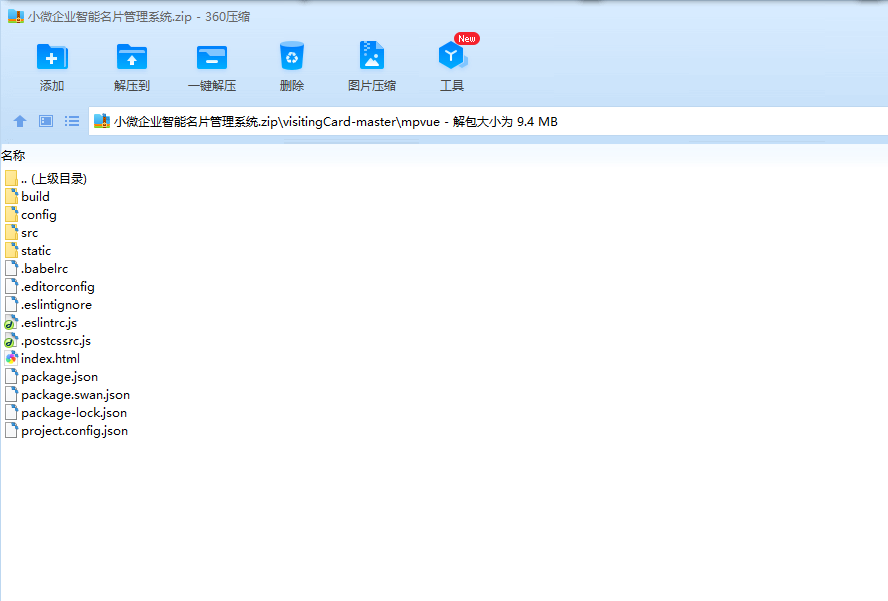Select the .editorconfig file
Viewport: 888px width, 601px height.
point(49,287)
